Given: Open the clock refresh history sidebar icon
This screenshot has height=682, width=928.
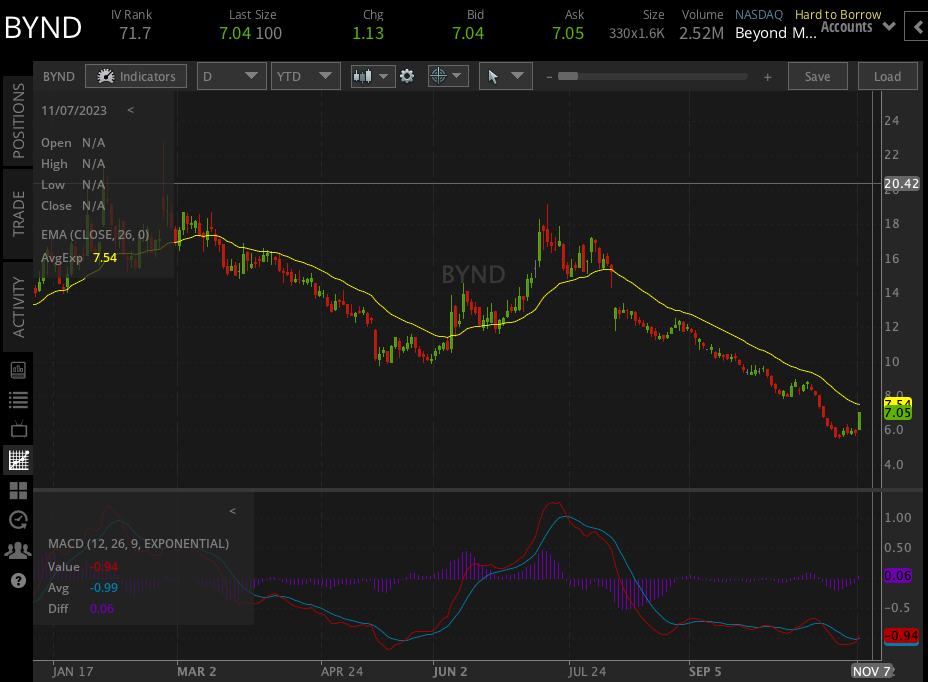Looking at the screenshot, I should coord(18,520).
